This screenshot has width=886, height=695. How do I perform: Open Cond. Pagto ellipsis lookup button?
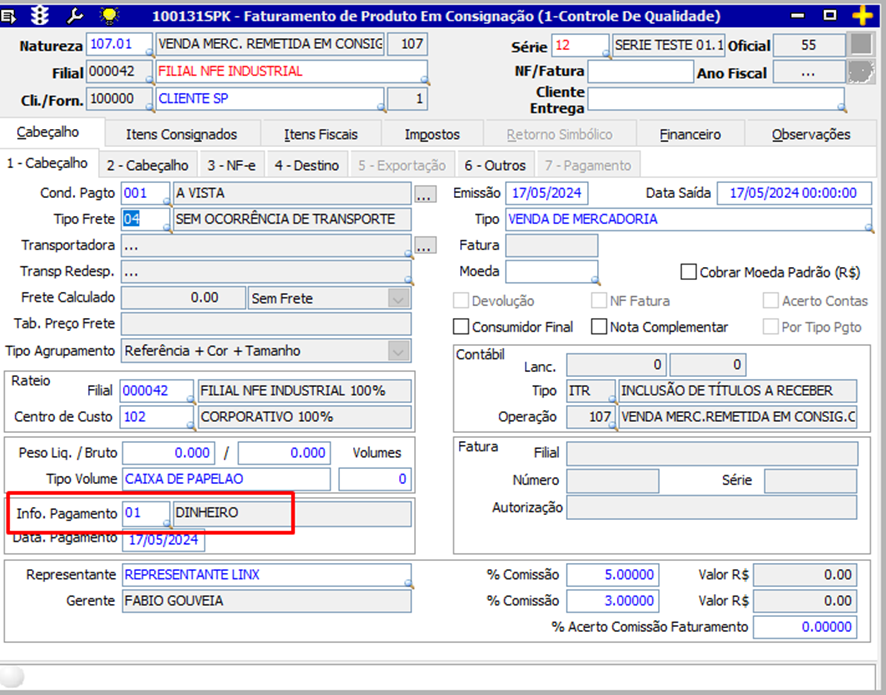[425, 194]
